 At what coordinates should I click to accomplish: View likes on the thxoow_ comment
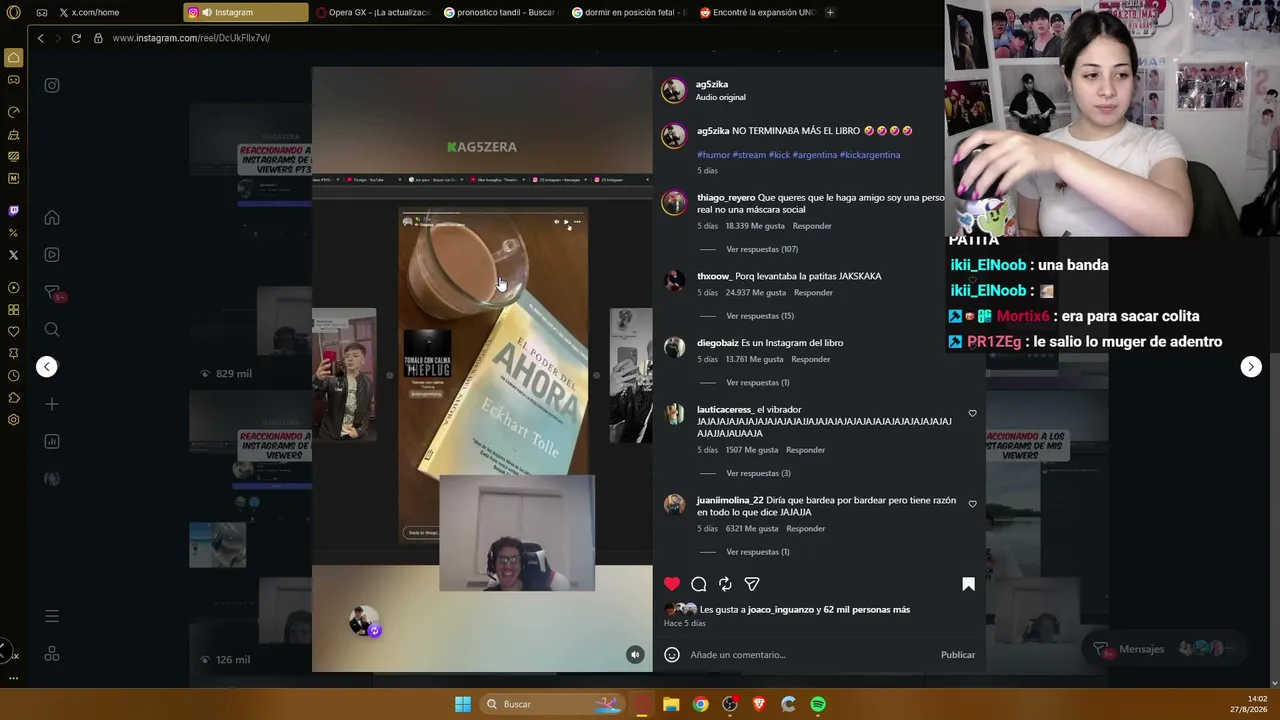click(755, 293)
